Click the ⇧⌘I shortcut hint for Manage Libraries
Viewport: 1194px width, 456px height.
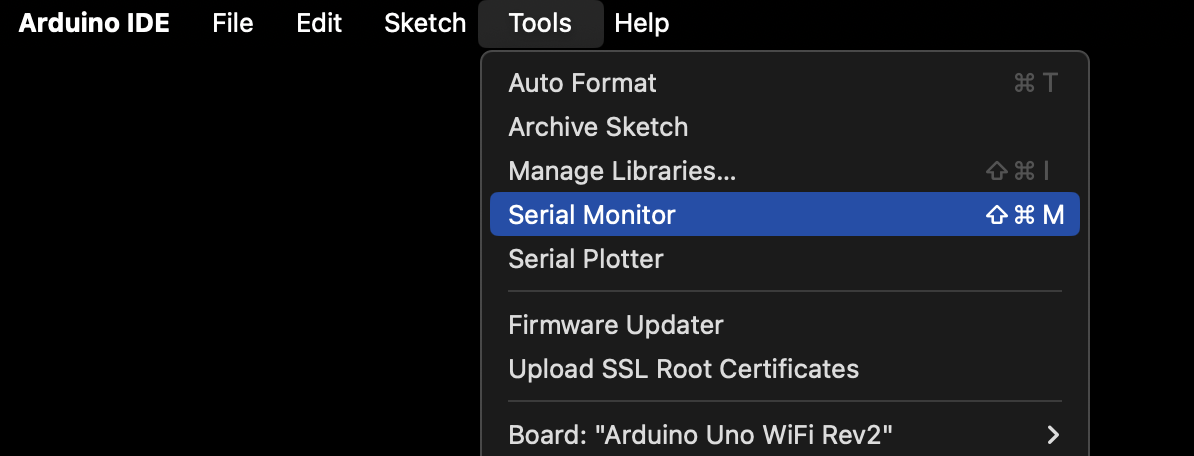pos(1017,171)
